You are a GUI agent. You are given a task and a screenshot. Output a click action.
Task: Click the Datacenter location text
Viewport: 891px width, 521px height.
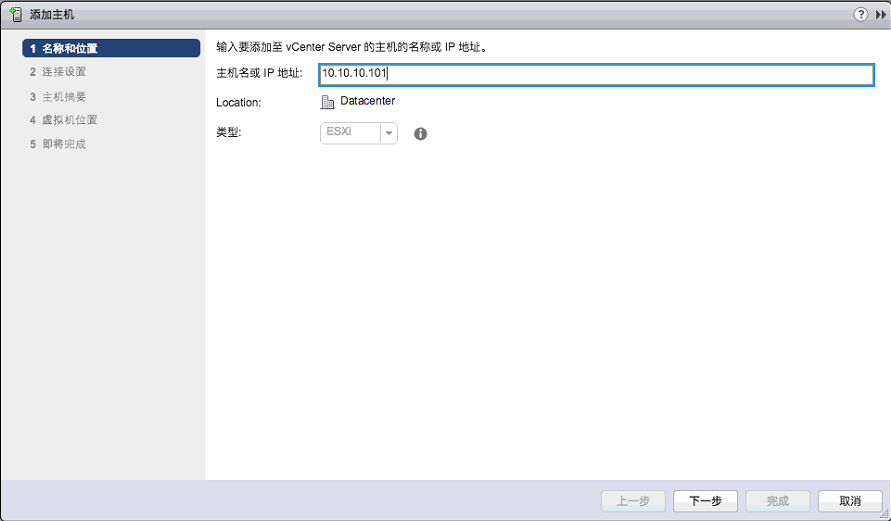(368, 101)
